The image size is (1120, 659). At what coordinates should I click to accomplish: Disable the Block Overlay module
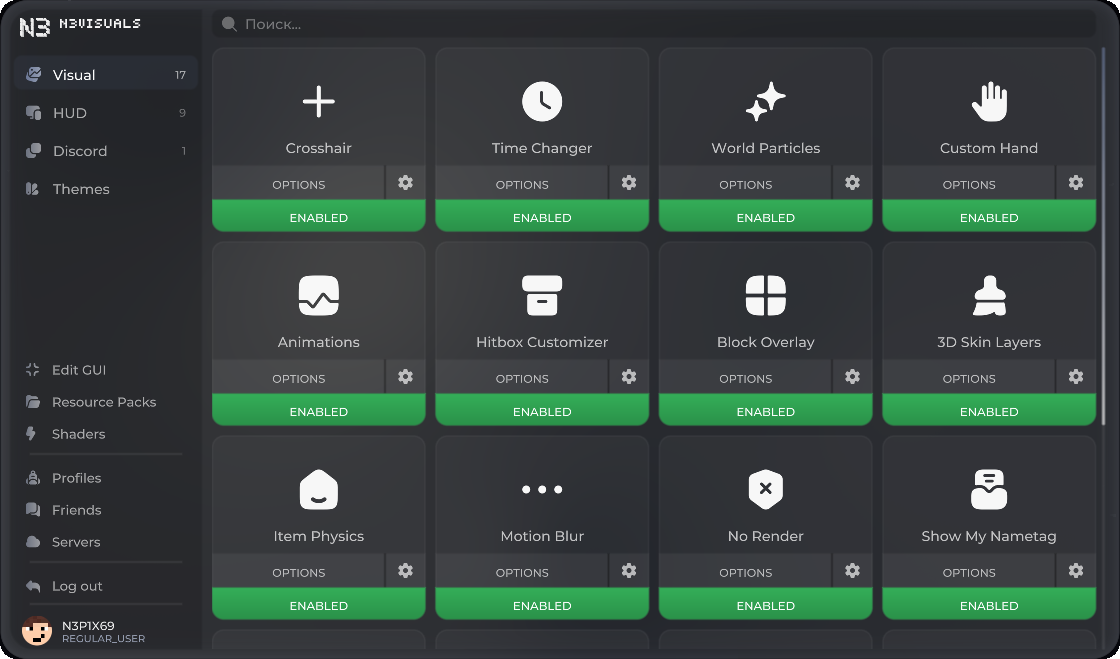tap(766, 411)
